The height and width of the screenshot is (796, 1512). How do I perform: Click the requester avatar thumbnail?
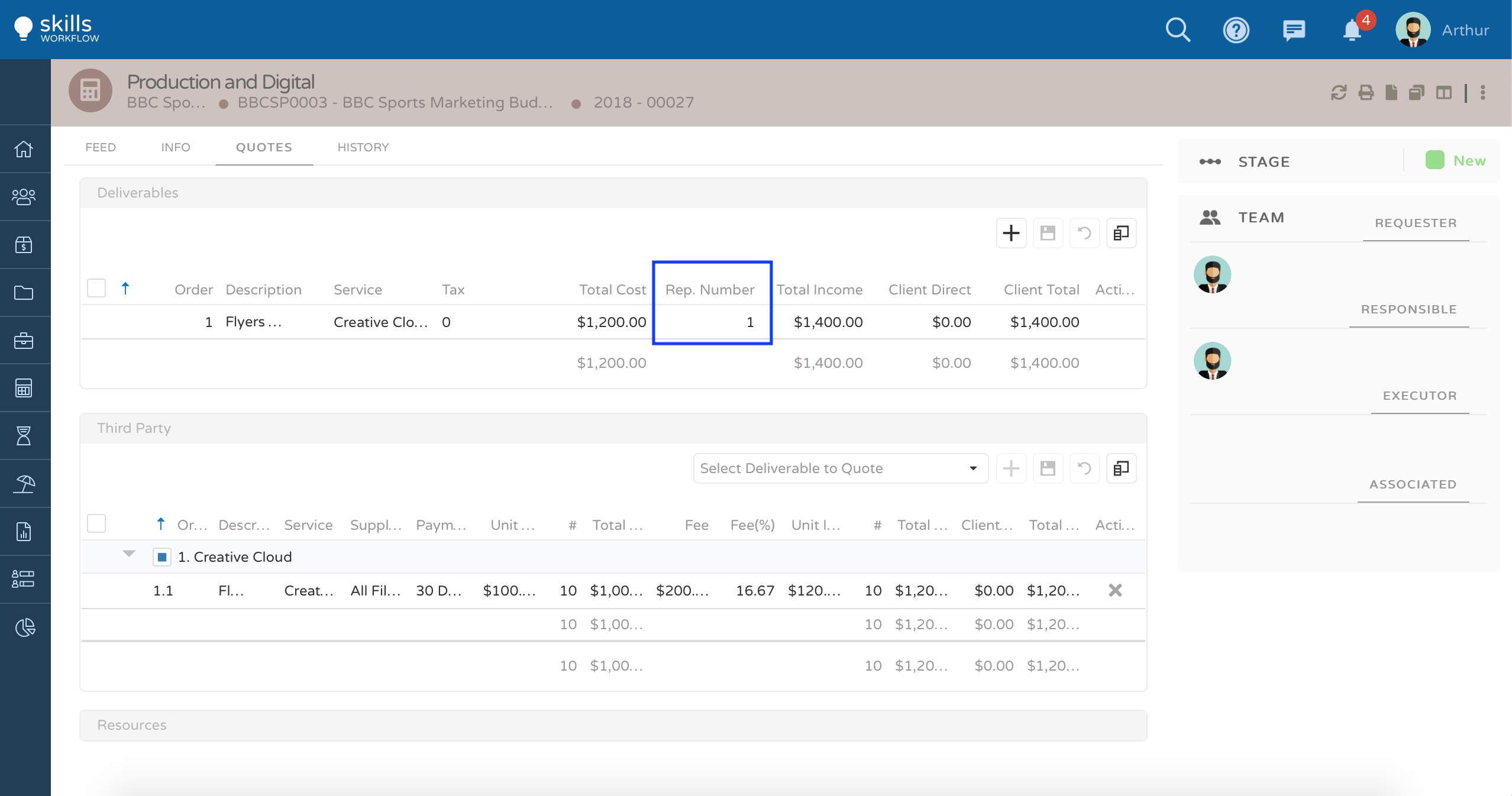pos(1212,274)
